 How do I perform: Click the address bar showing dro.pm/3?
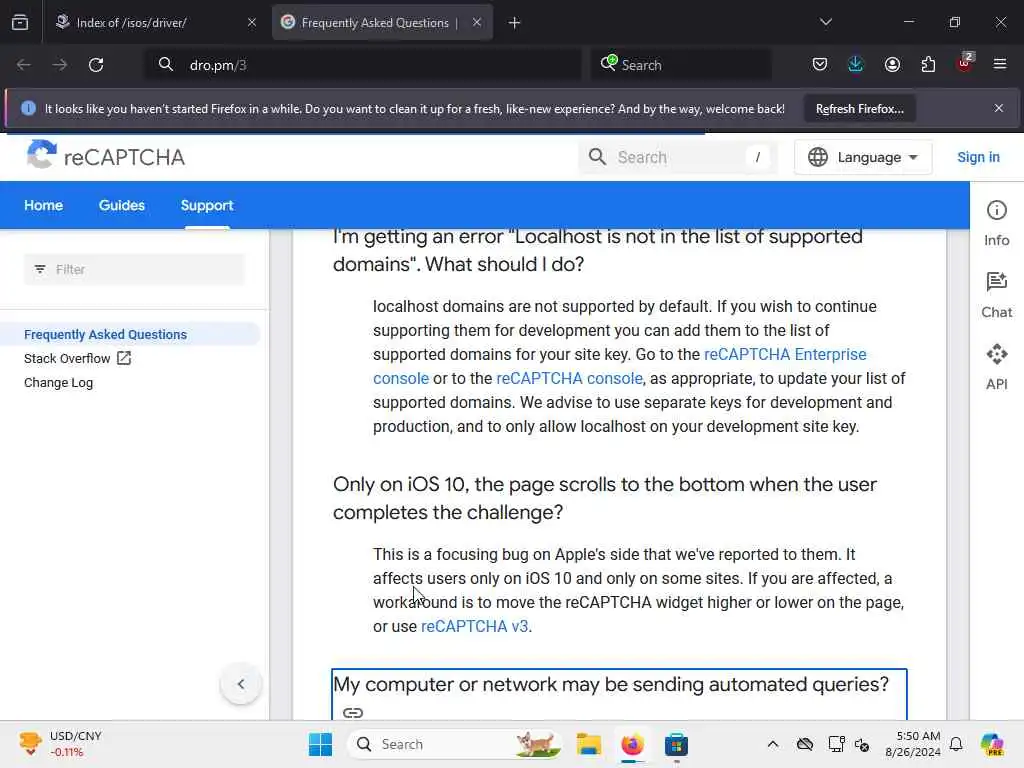(x=362, y=65)
